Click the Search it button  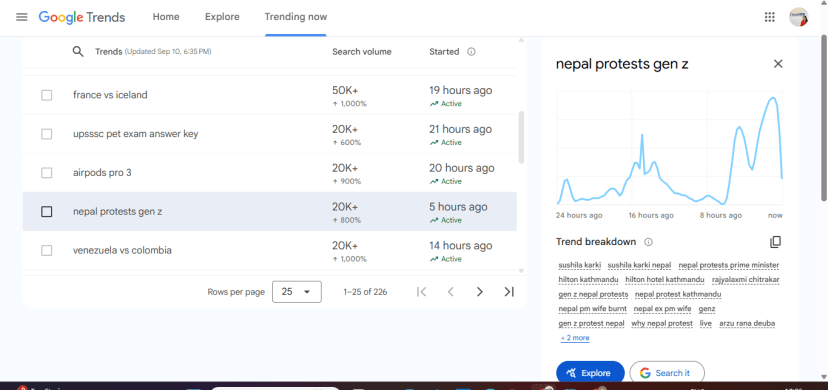tap(667, 373)
